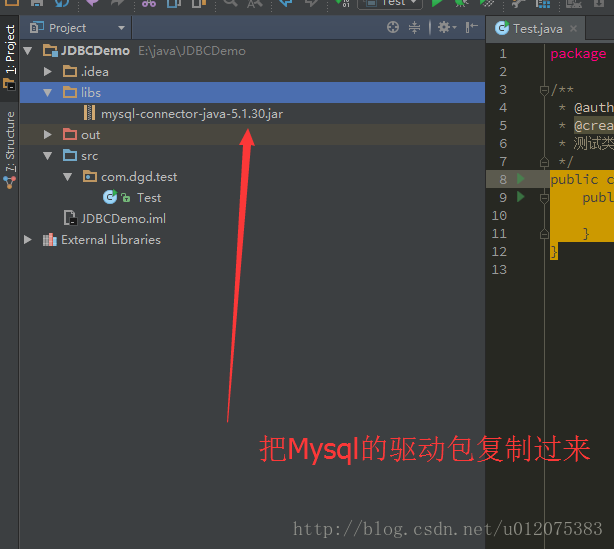Select External Libraries label
This screenshot has height=549, width=614.
click(111, 240)
